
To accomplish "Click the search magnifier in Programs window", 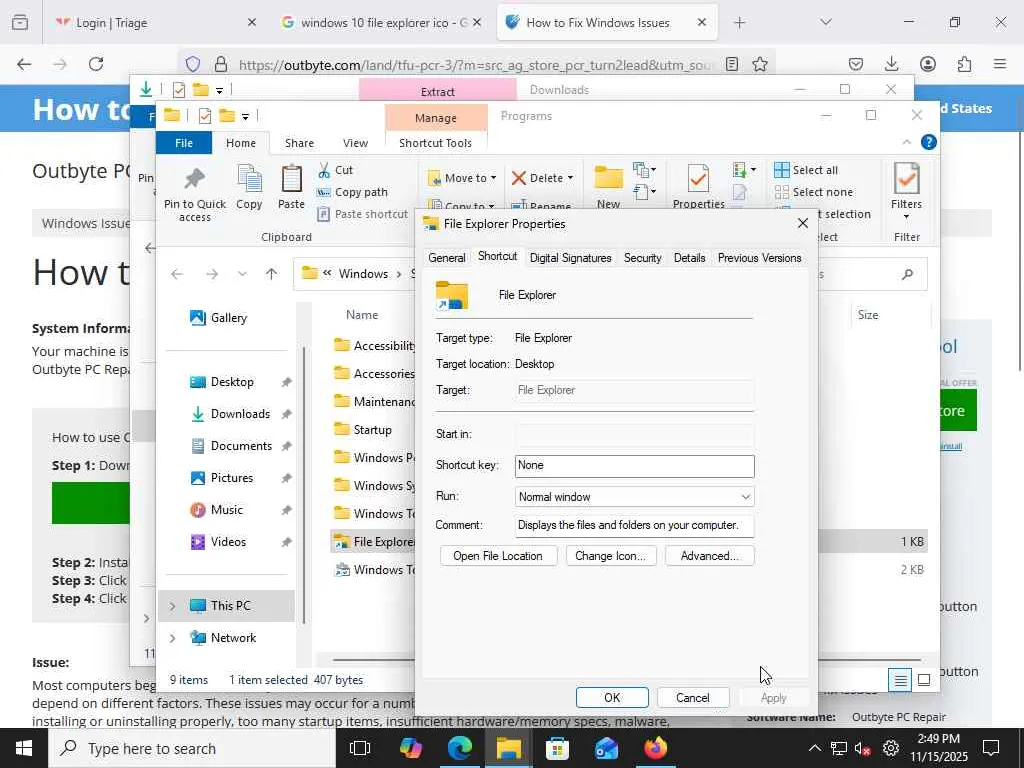I will (907, 274).
